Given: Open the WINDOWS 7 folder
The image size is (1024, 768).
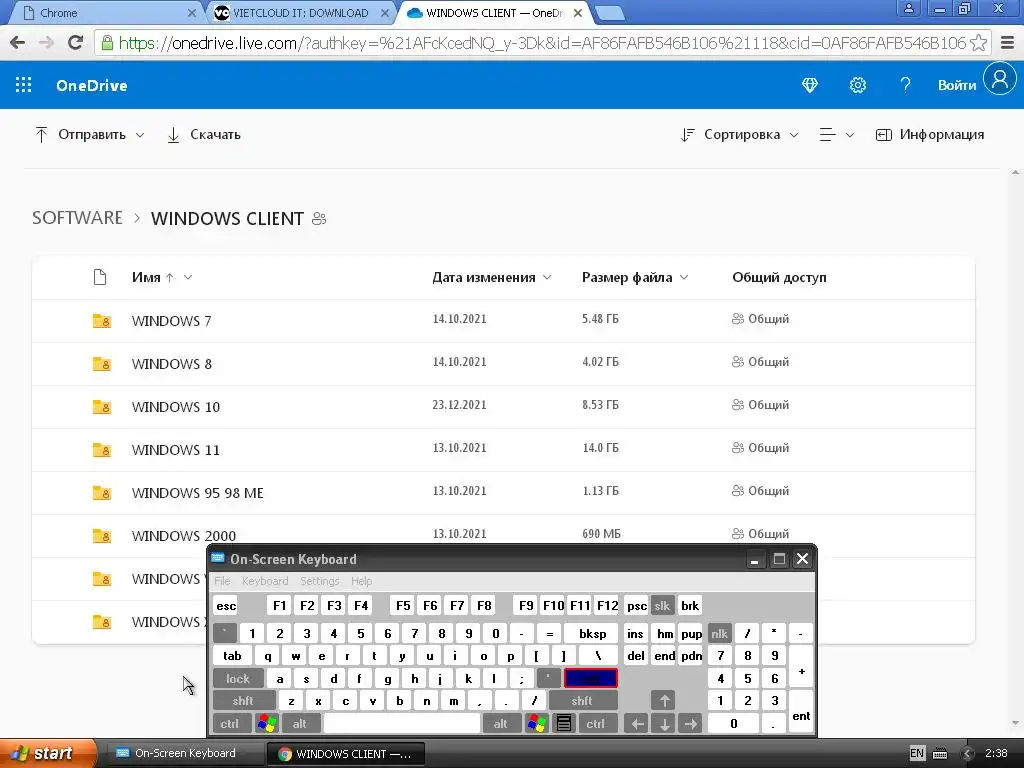Looking at the screenshot, I should tap(171, 321).
